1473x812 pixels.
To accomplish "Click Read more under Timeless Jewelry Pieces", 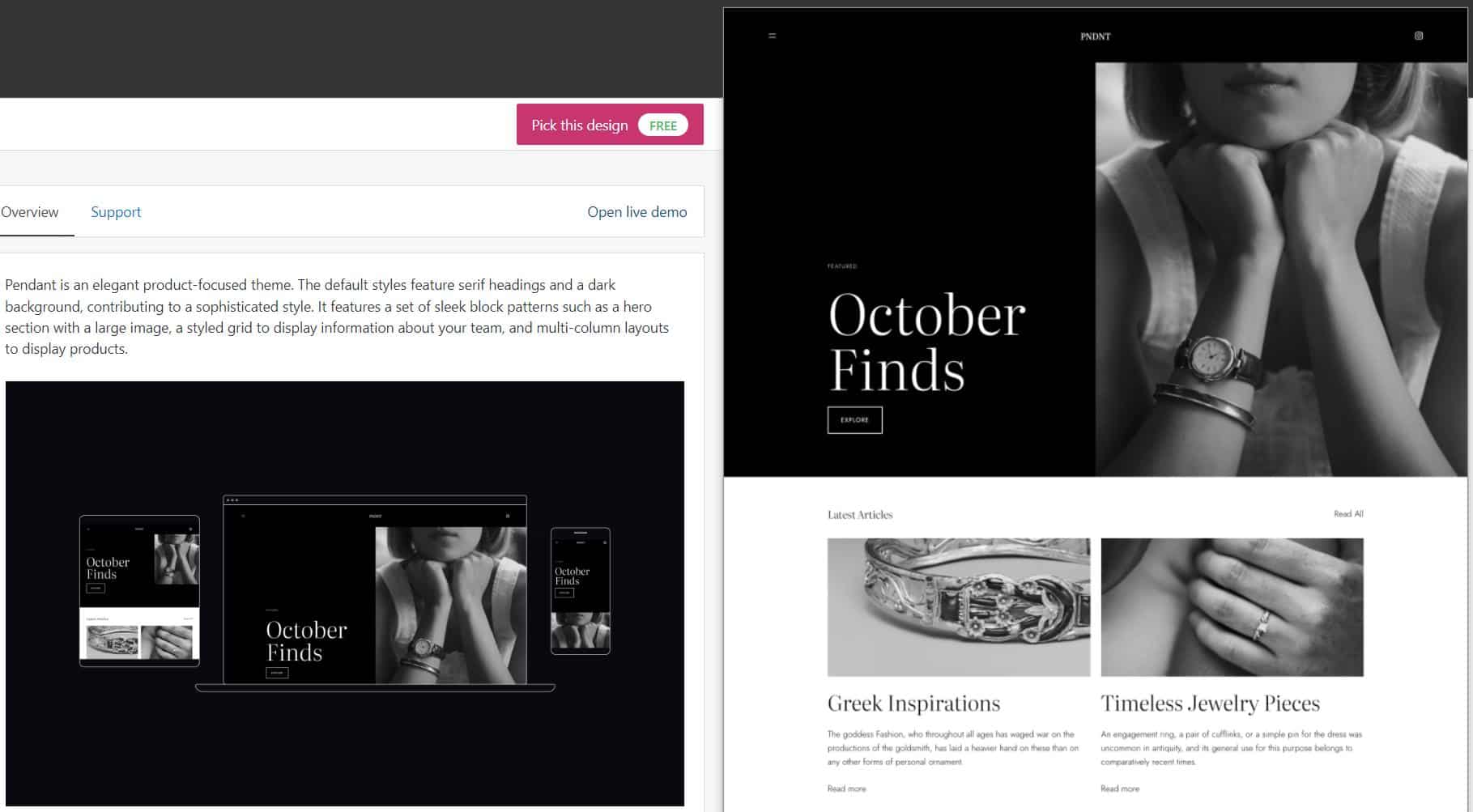I will [x=1119, y=789].
